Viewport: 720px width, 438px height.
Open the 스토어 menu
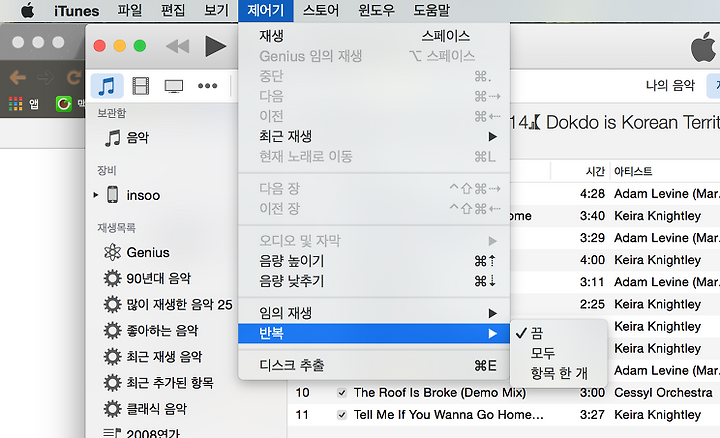(321, 11)
